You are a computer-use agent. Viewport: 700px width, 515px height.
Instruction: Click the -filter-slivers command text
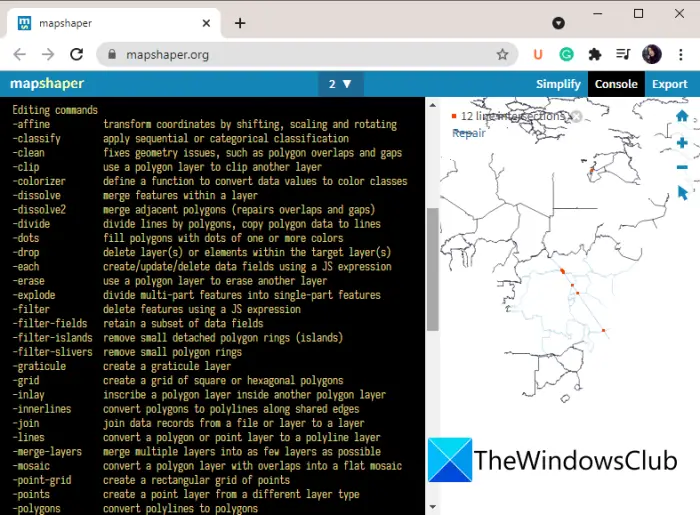53,352
